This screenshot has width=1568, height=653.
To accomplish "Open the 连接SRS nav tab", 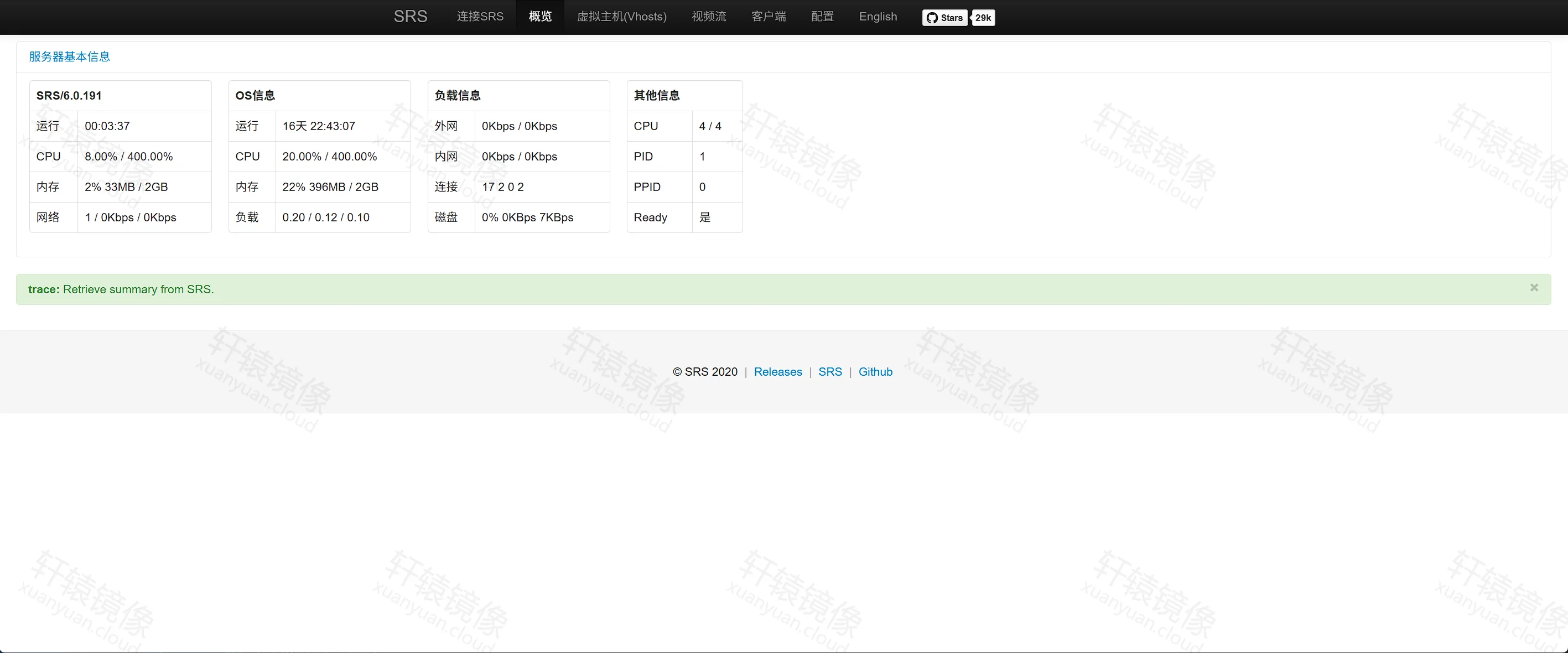I will [x=480, y=17].
